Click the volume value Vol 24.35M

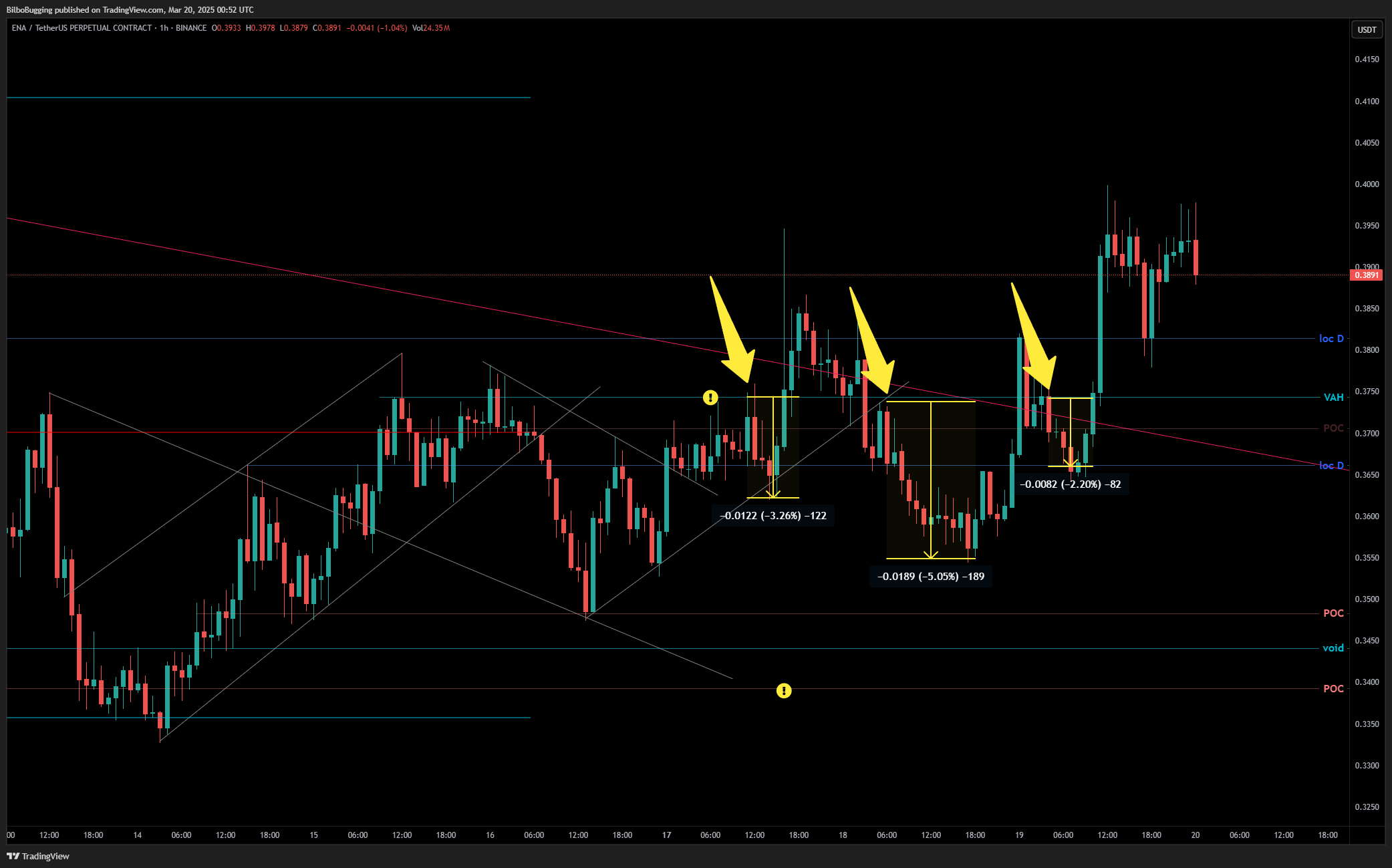(x=431, y=28)
